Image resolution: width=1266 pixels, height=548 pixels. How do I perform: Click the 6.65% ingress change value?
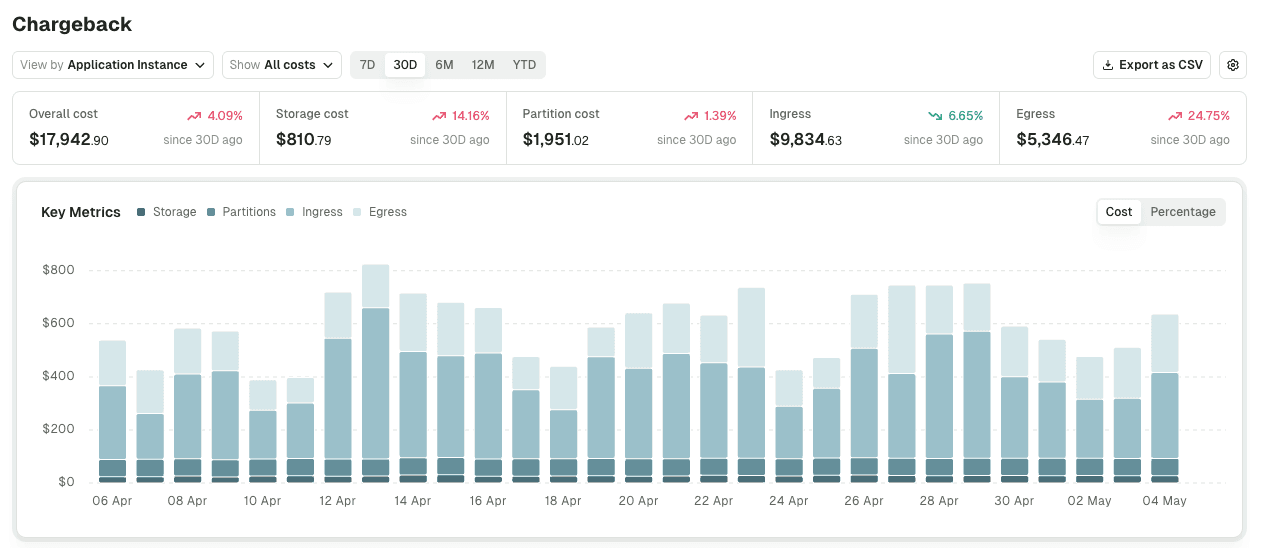coord(965,116)
